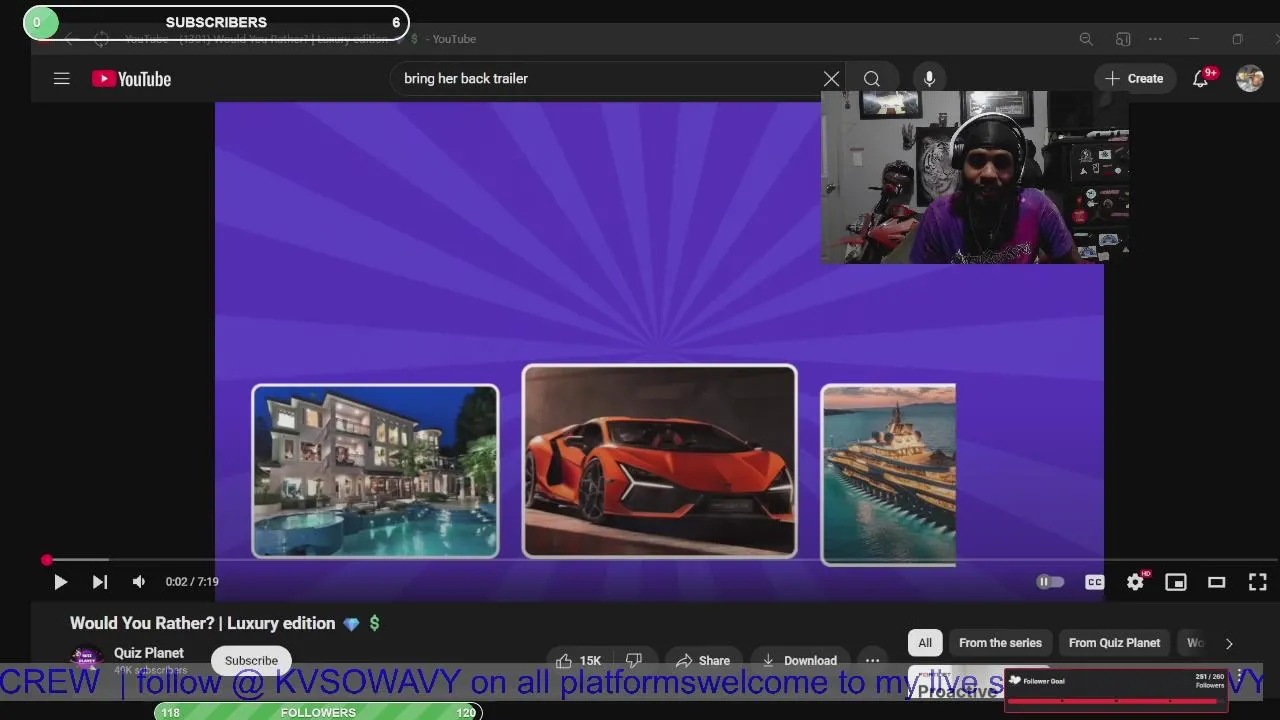Toggle autoplay switch in player
Image resolution: width=1280 pixels, height=720 pixels.
[x=1050, y=581]
